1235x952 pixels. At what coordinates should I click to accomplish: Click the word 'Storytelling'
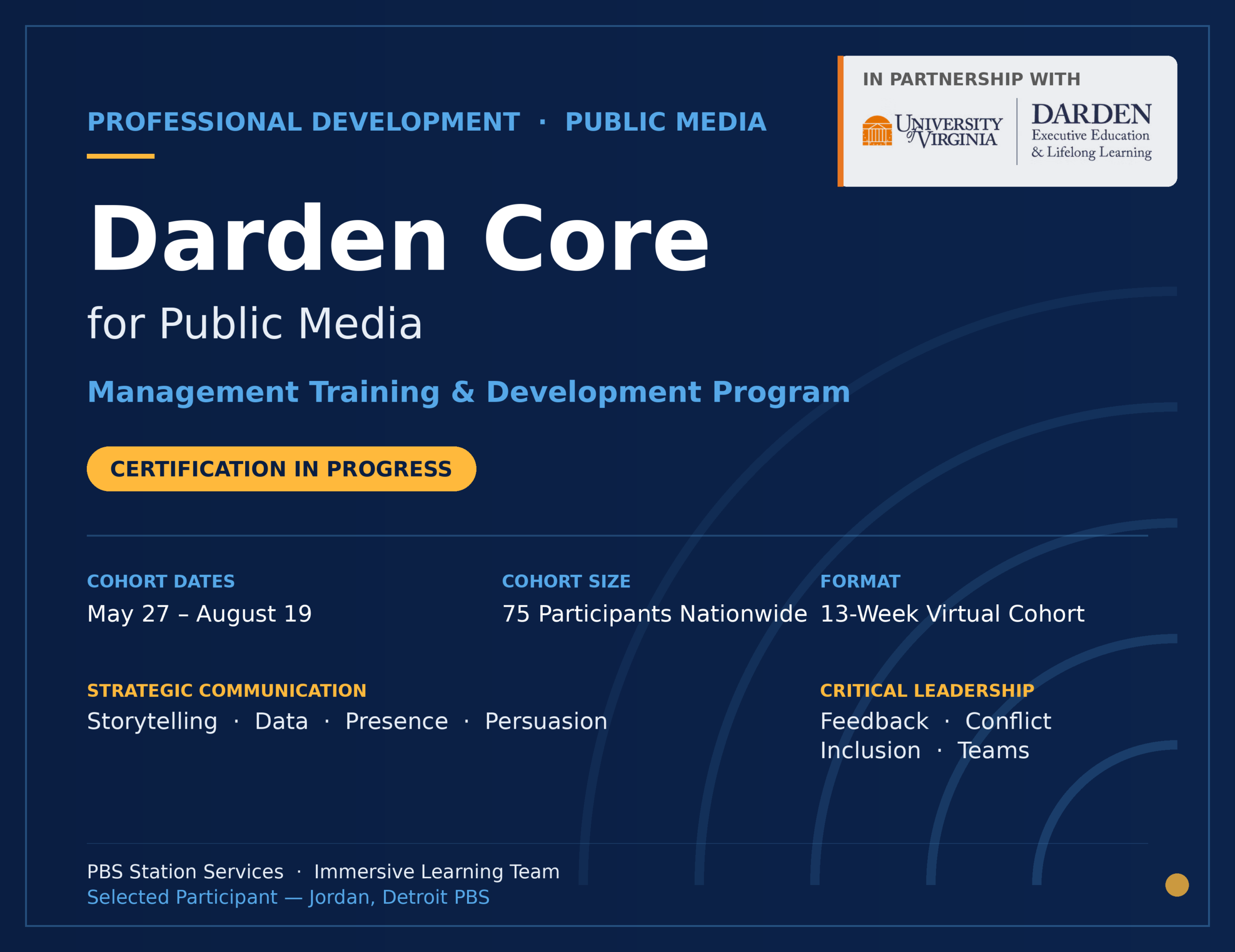(x=152, y=721)
